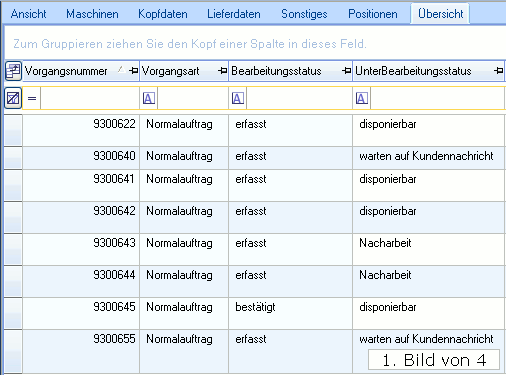Click order number 9300622
This screenshot has width=506, height=375.
click(114, 124)
